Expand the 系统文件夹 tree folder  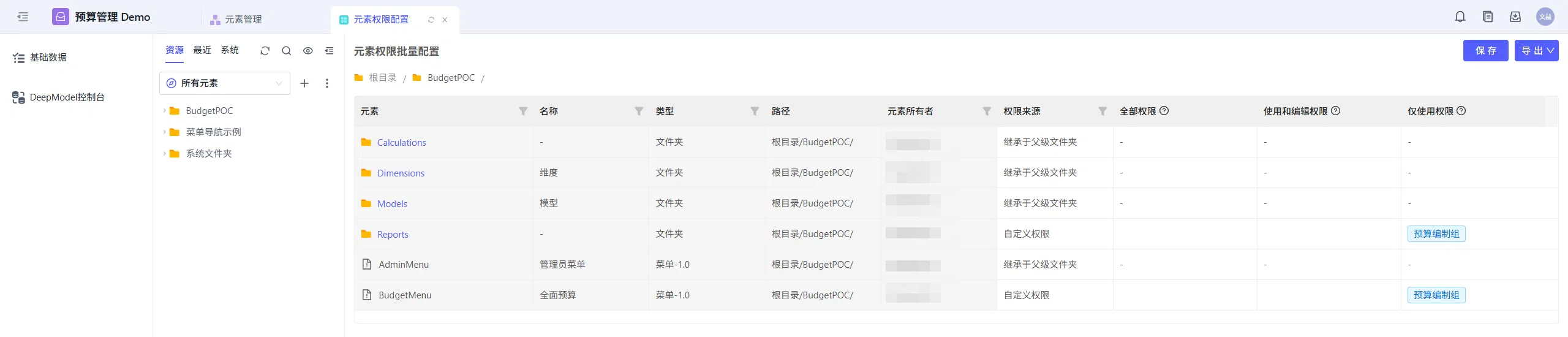(x=164, y=154)
